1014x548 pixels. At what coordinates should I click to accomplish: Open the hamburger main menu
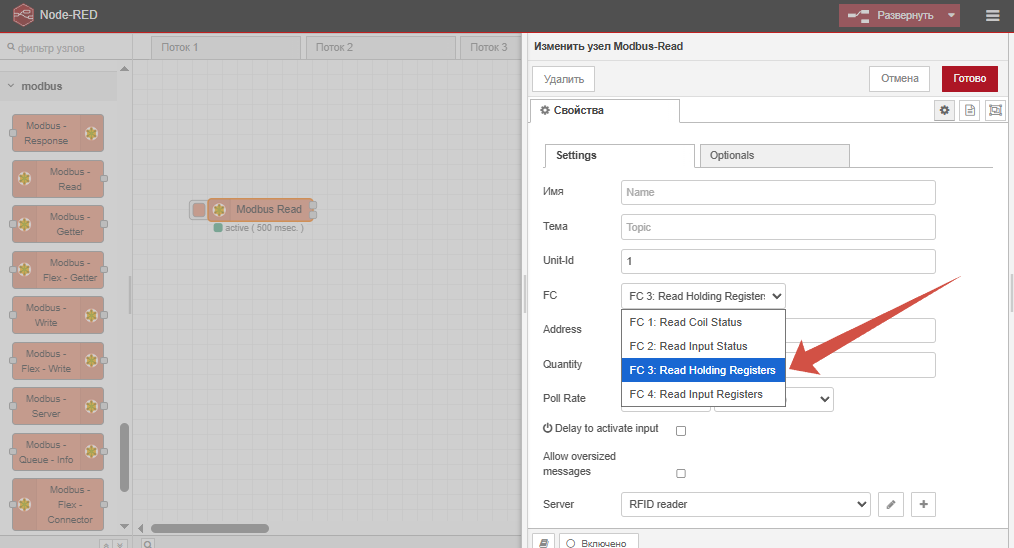click(x=992, y=15)
